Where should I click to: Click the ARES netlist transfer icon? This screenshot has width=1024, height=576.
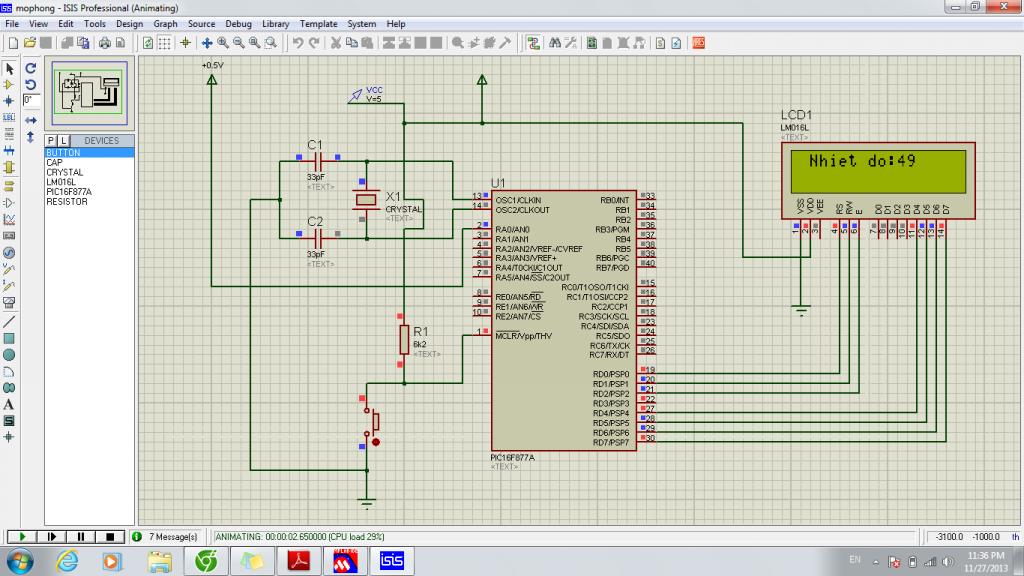698,43
